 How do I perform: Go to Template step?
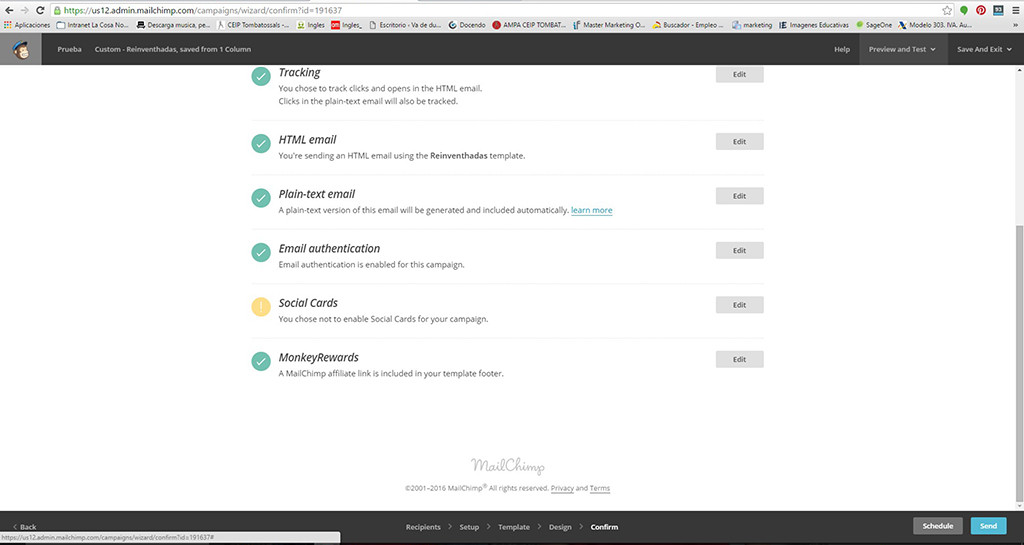tap(514, 527)
